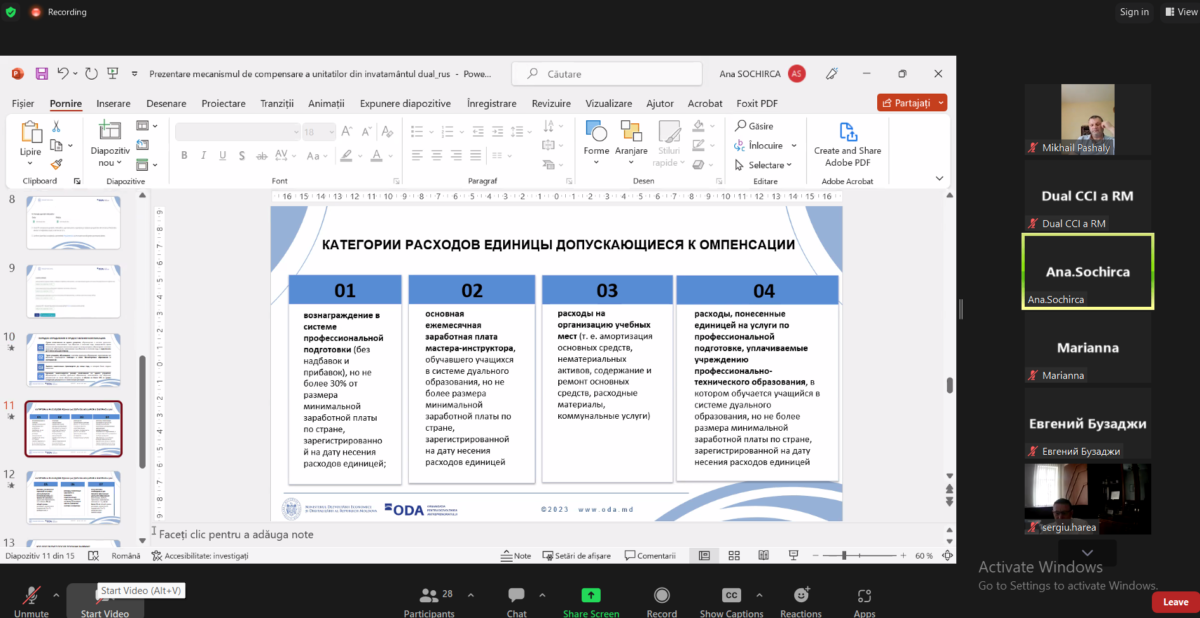Click Accesibilitate: investigați status entry
The width and height of the screenshot is (1200, 618).
[200, 555]
